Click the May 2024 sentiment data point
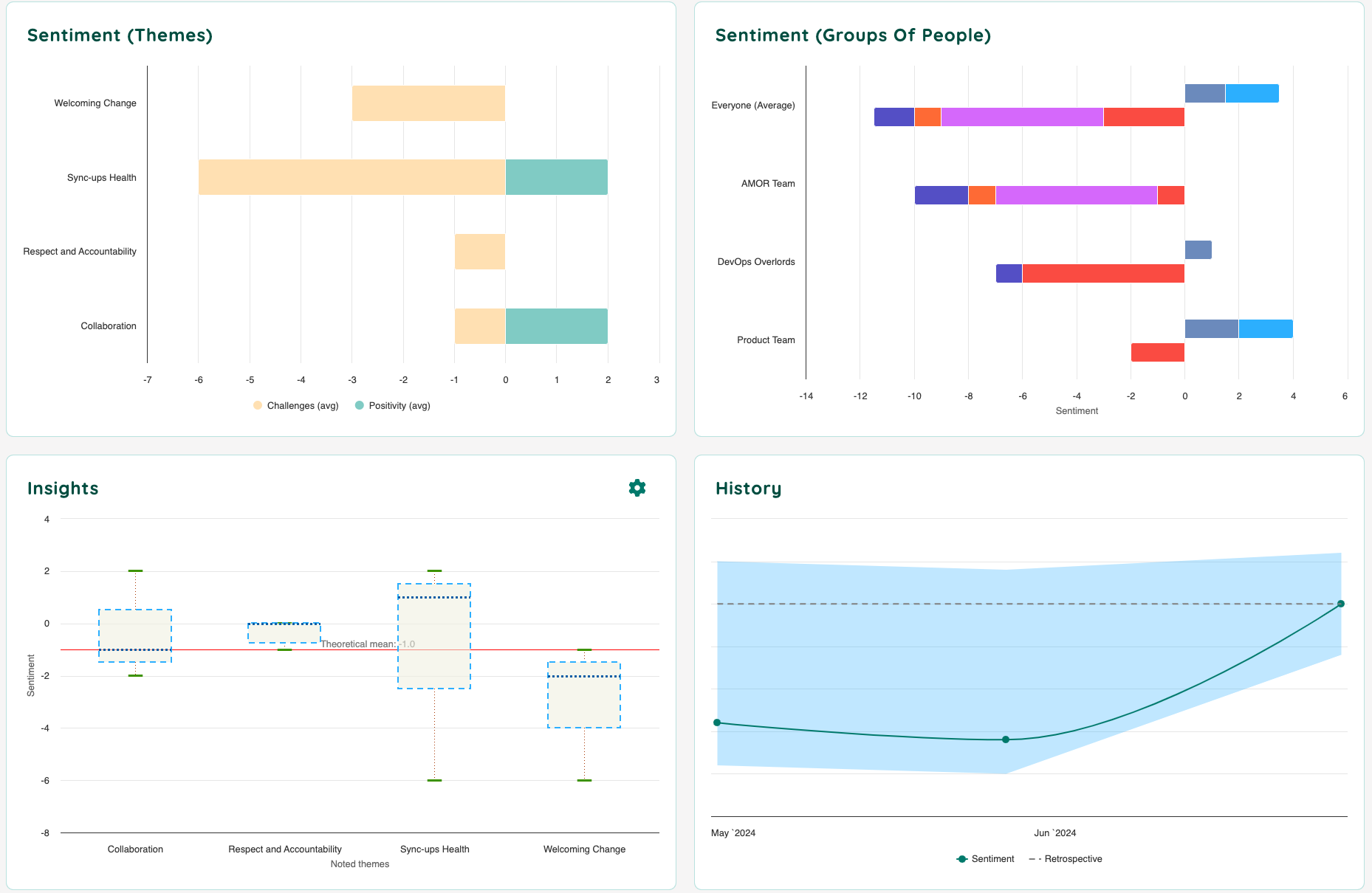 (717, 723)
